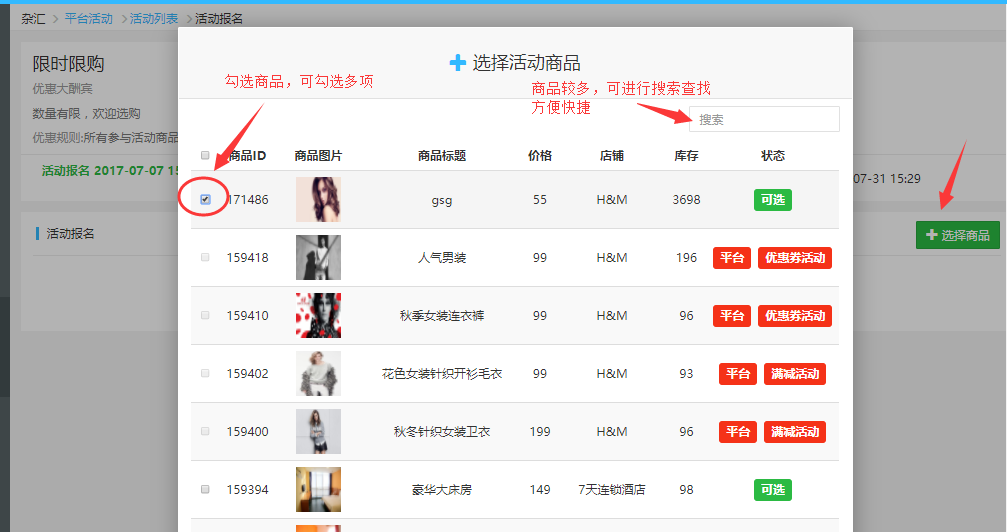Go to 活动列表 breadcrumb link
This screenshot has height=532, width=1007.
tap(154, 18)
